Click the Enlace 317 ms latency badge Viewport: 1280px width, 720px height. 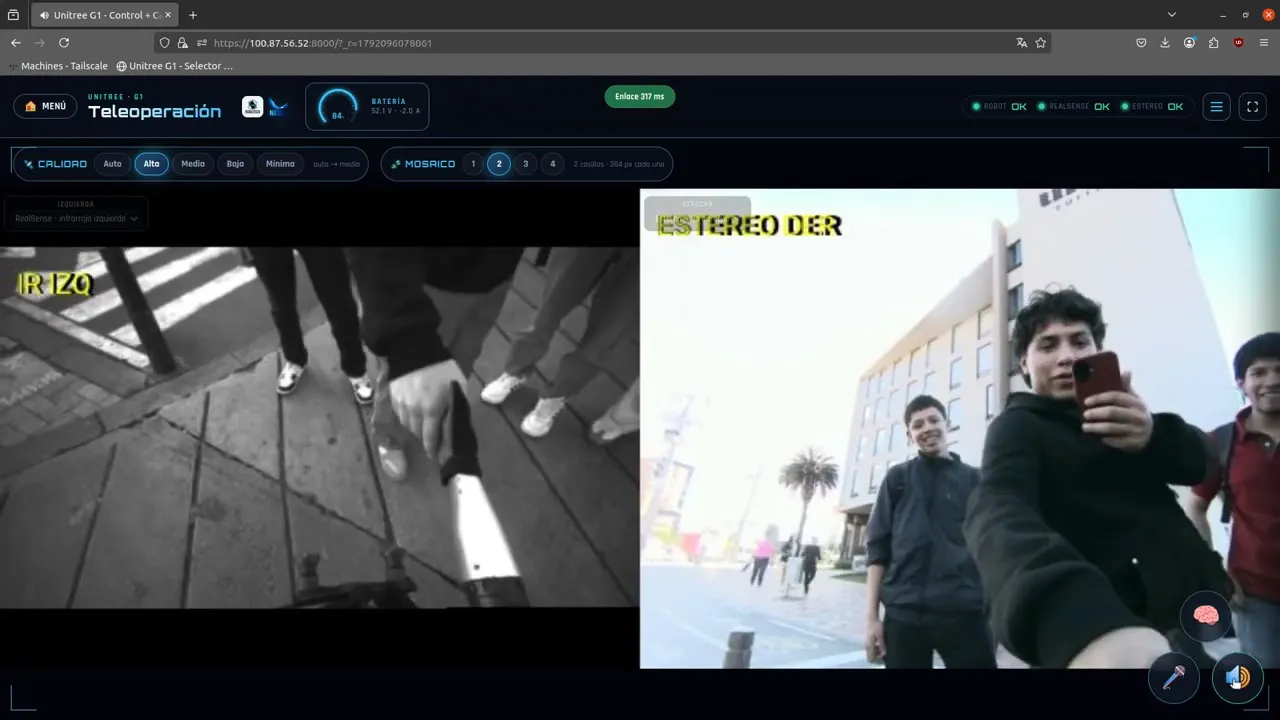point(640,97)
